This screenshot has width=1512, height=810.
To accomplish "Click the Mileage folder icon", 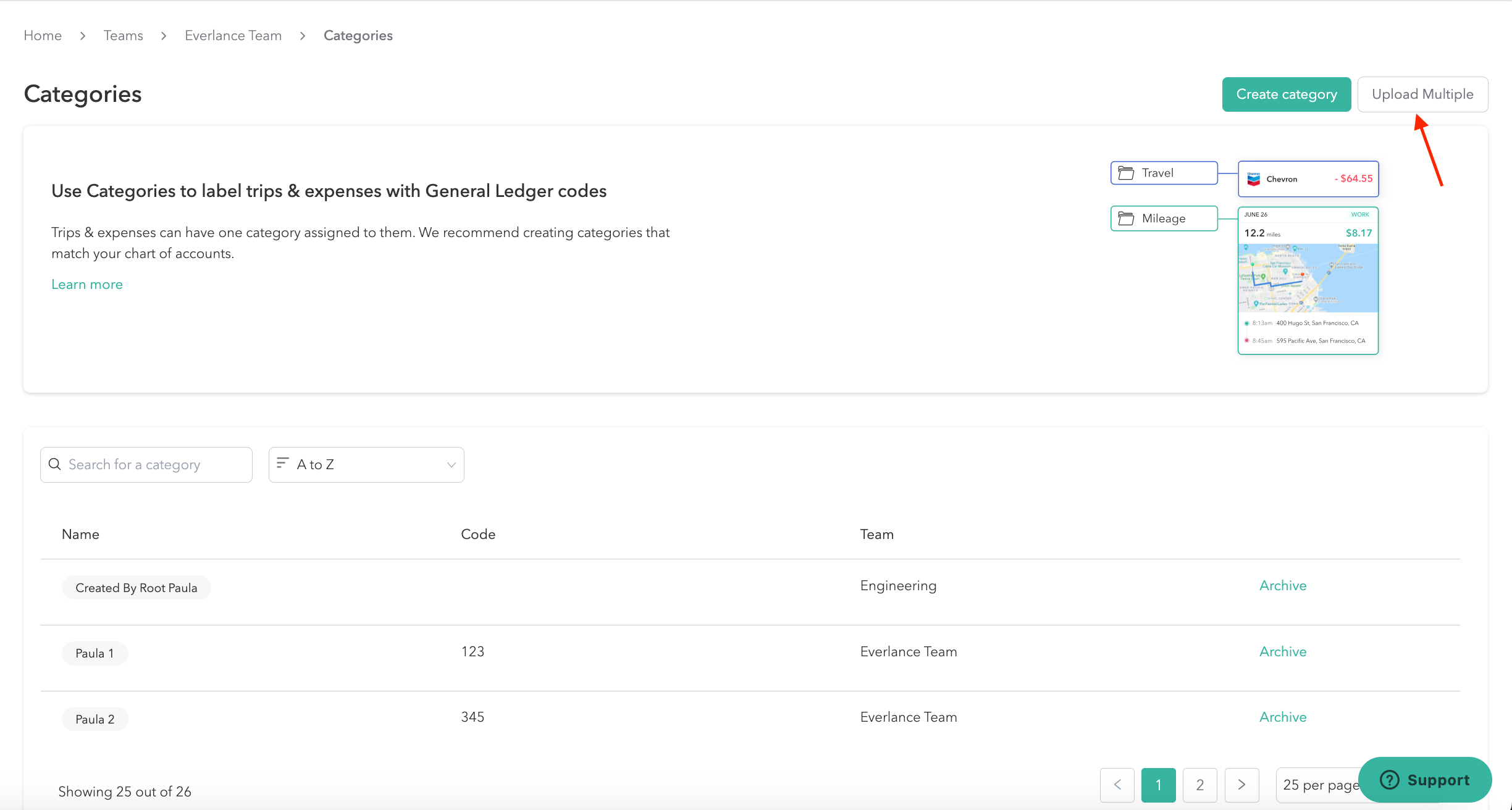I will pyautogui.click(x=1126, y=219).
